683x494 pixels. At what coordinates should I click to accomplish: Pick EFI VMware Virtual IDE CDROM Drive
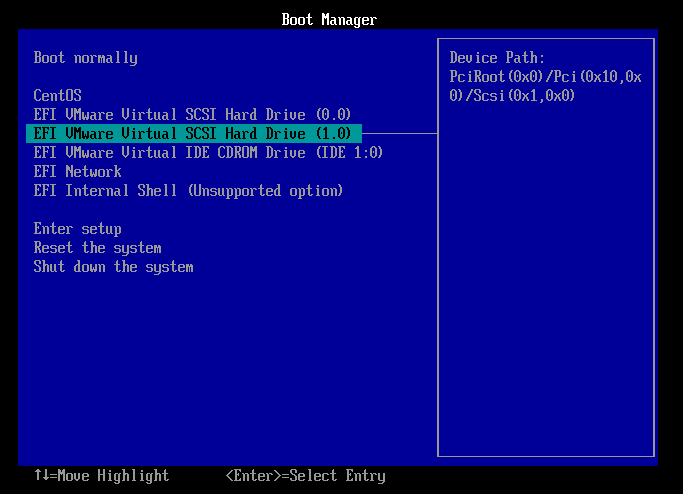point(208,152)
